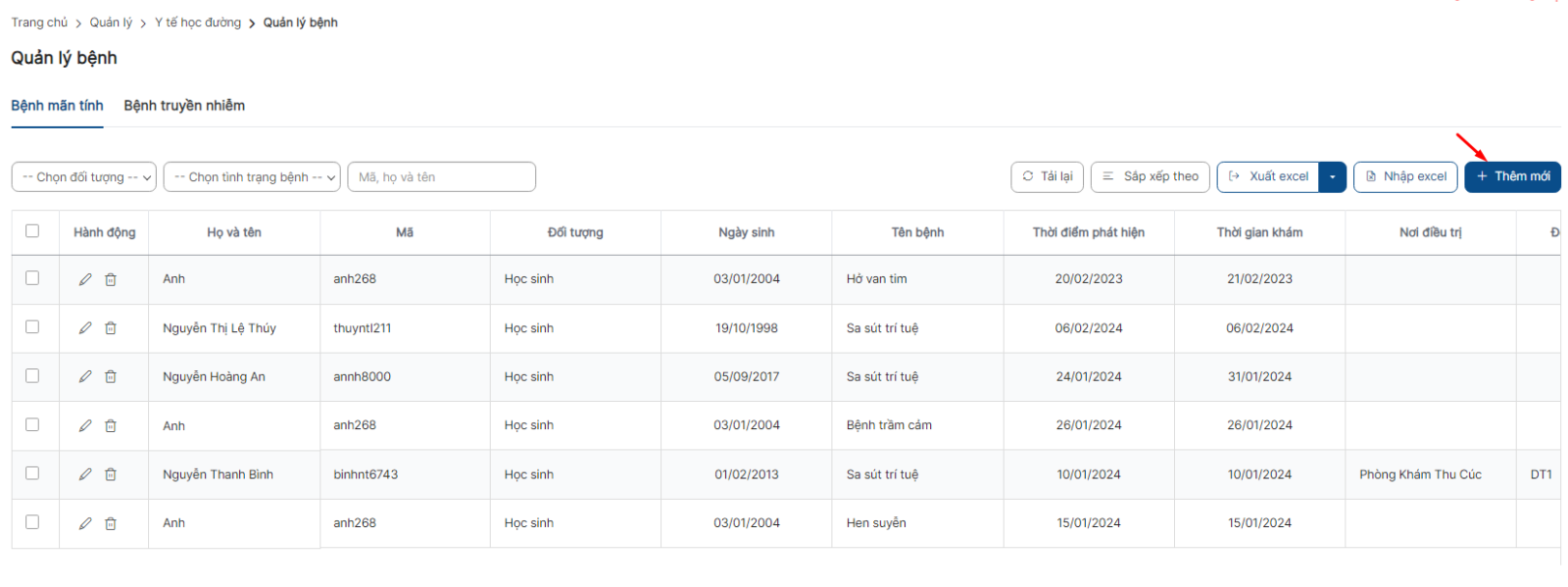Tick the select-all checkbox in table header
The image size is (1568, 587).
click(32, 231)
